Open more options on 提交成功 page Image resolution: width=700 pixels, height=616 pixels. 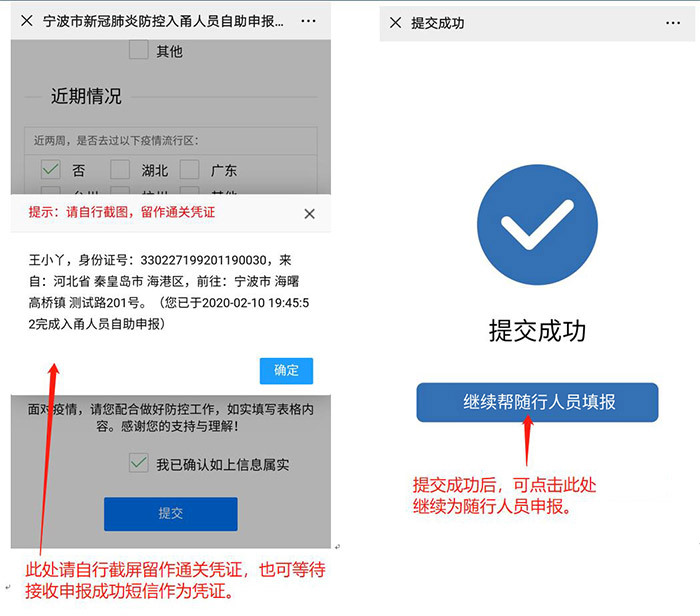pyautogui.click(x=673, y=23)
